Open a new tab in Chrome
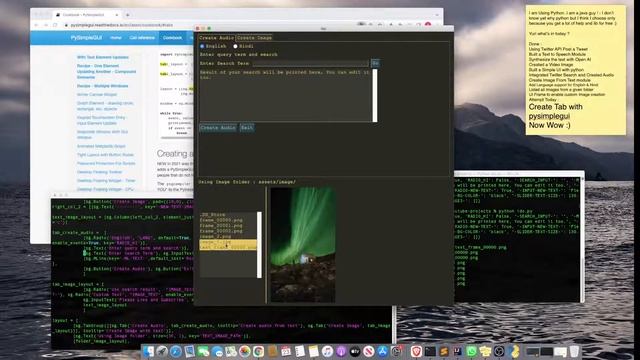This screenshot has width=640, height=360. click(x=128, y=15)
